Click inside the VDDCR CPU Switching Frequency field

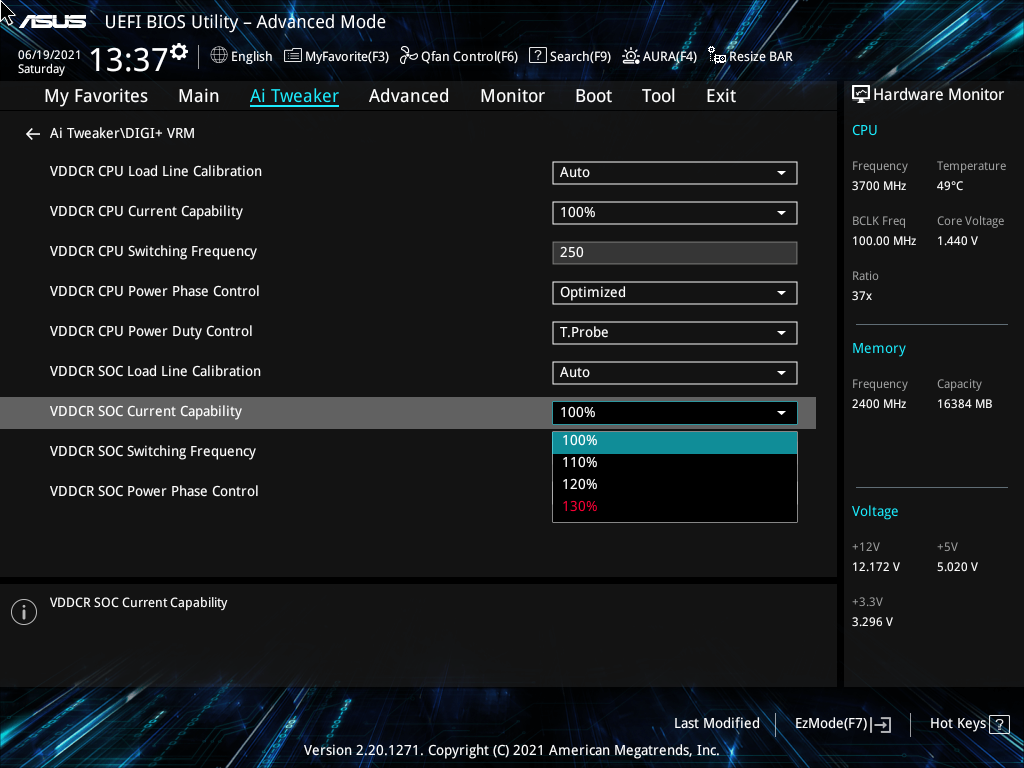click(674, 252)
